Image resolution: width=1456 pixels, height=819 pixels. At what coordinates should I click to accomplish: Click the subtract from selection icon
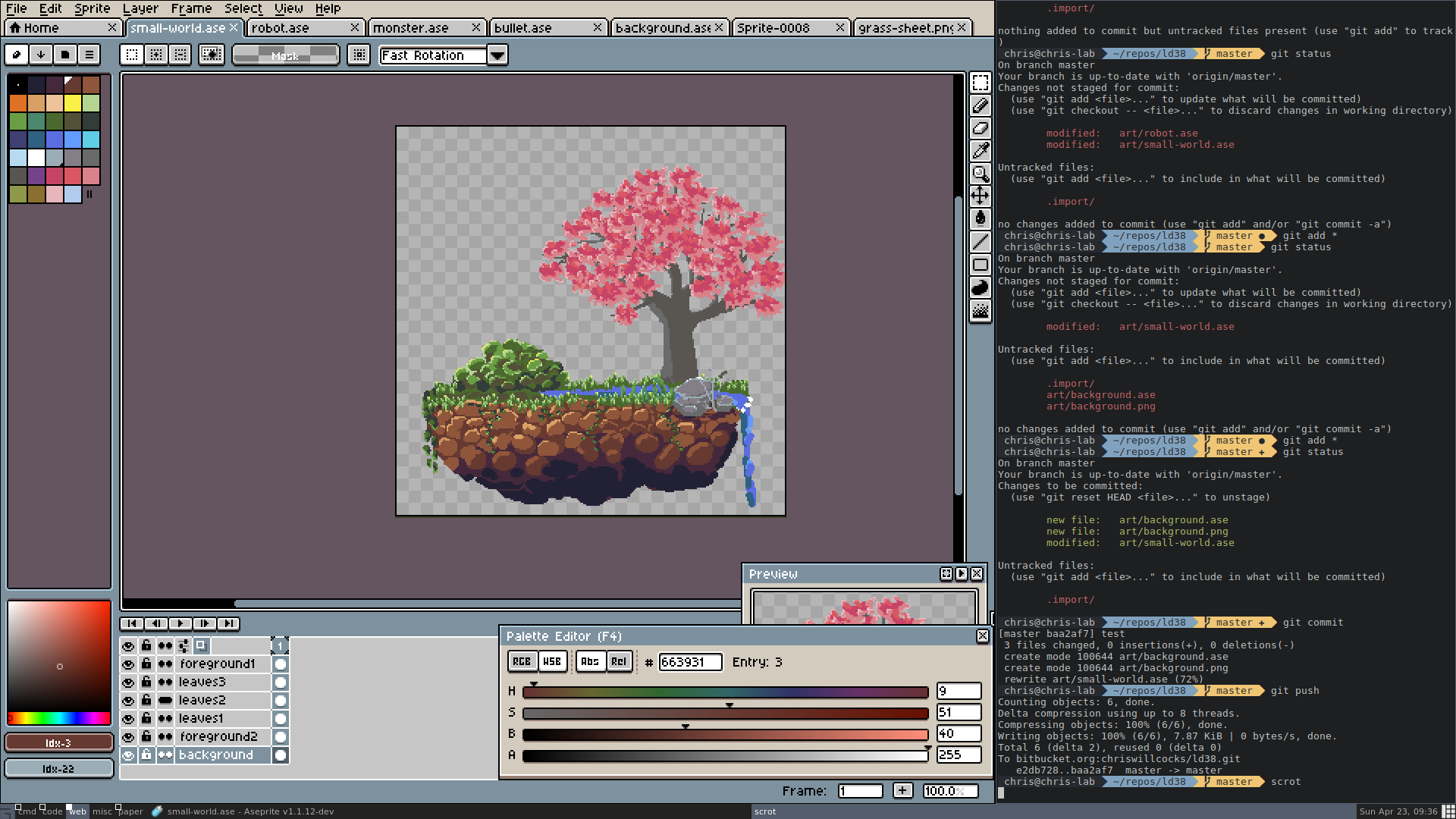pos(180,55)
